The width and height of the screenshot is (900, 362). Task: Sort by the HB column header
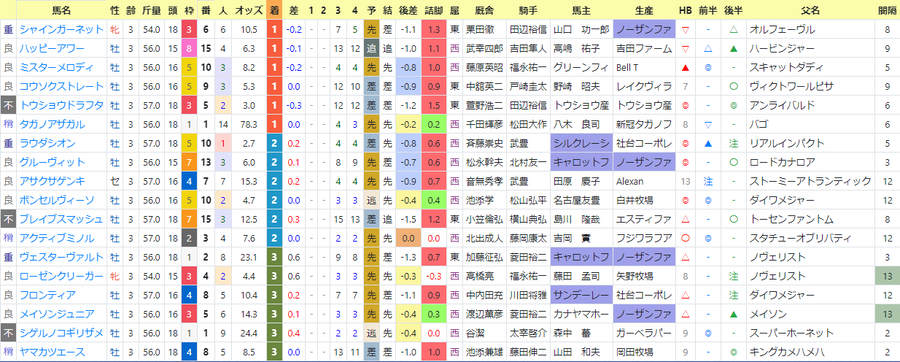(x=685, y=10)
